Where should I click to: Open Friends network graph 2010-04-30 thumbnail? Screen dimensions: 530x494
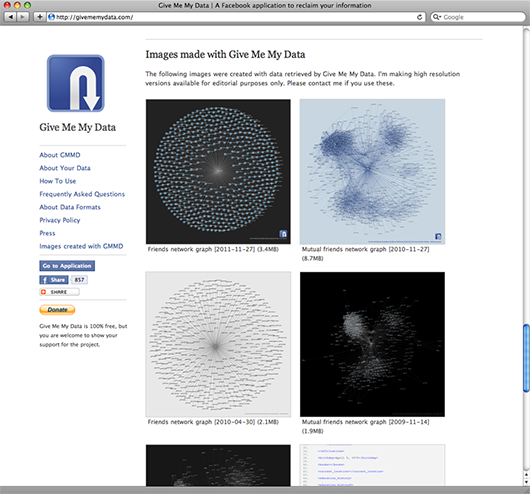[218, 344]
